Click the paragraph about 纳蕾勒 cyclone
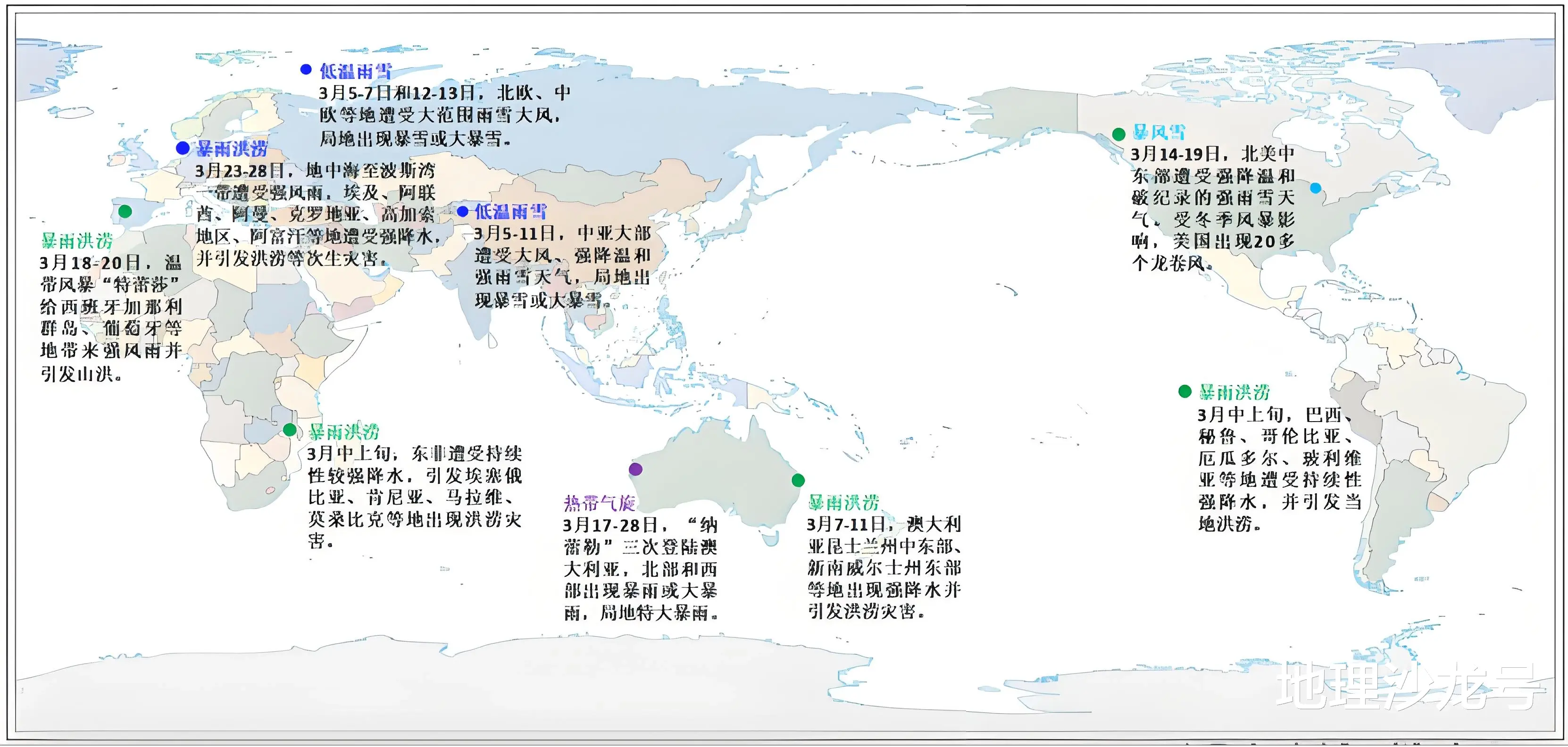1568x747 pixels. (x=640, y=569)
